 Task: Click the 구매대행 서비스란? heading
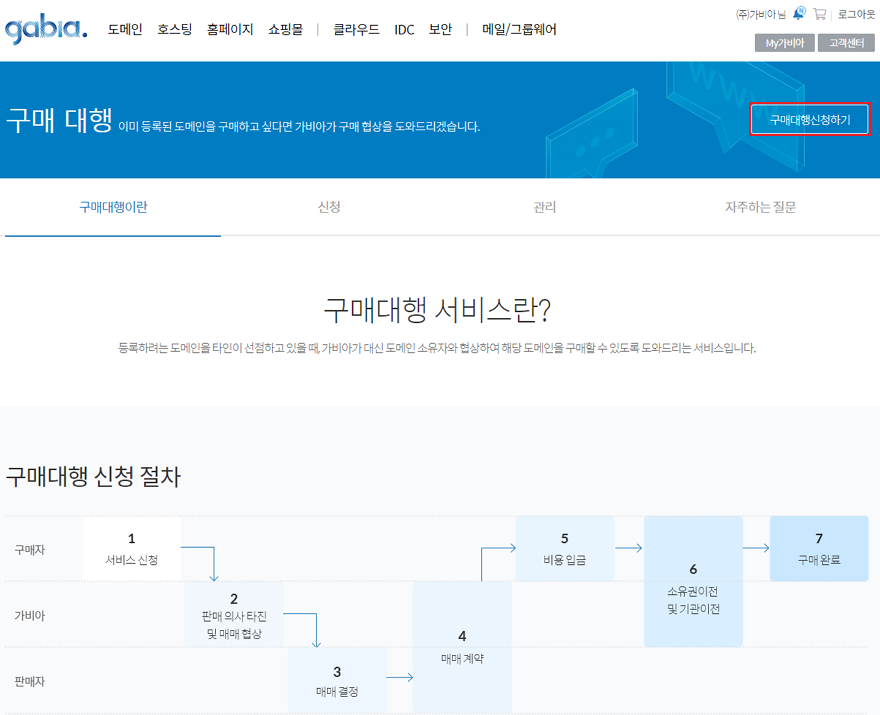coord(437,310)
